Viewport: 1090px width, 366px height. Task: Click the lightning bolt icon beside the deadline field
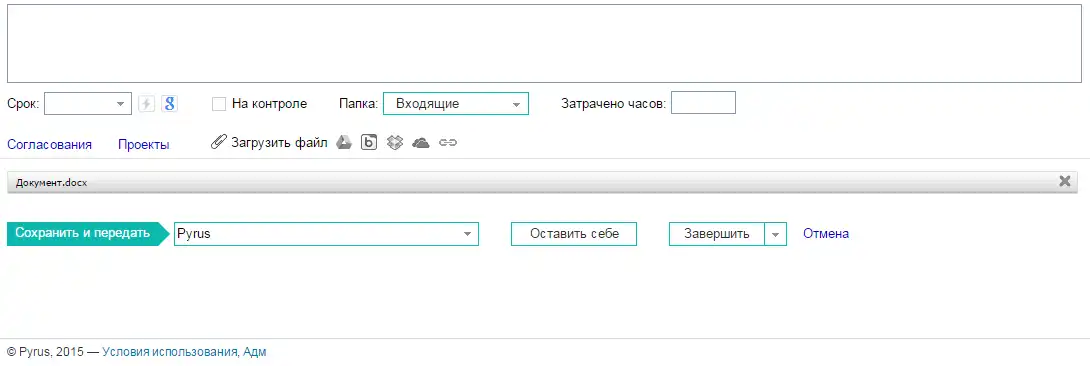[x=146, y=104]
